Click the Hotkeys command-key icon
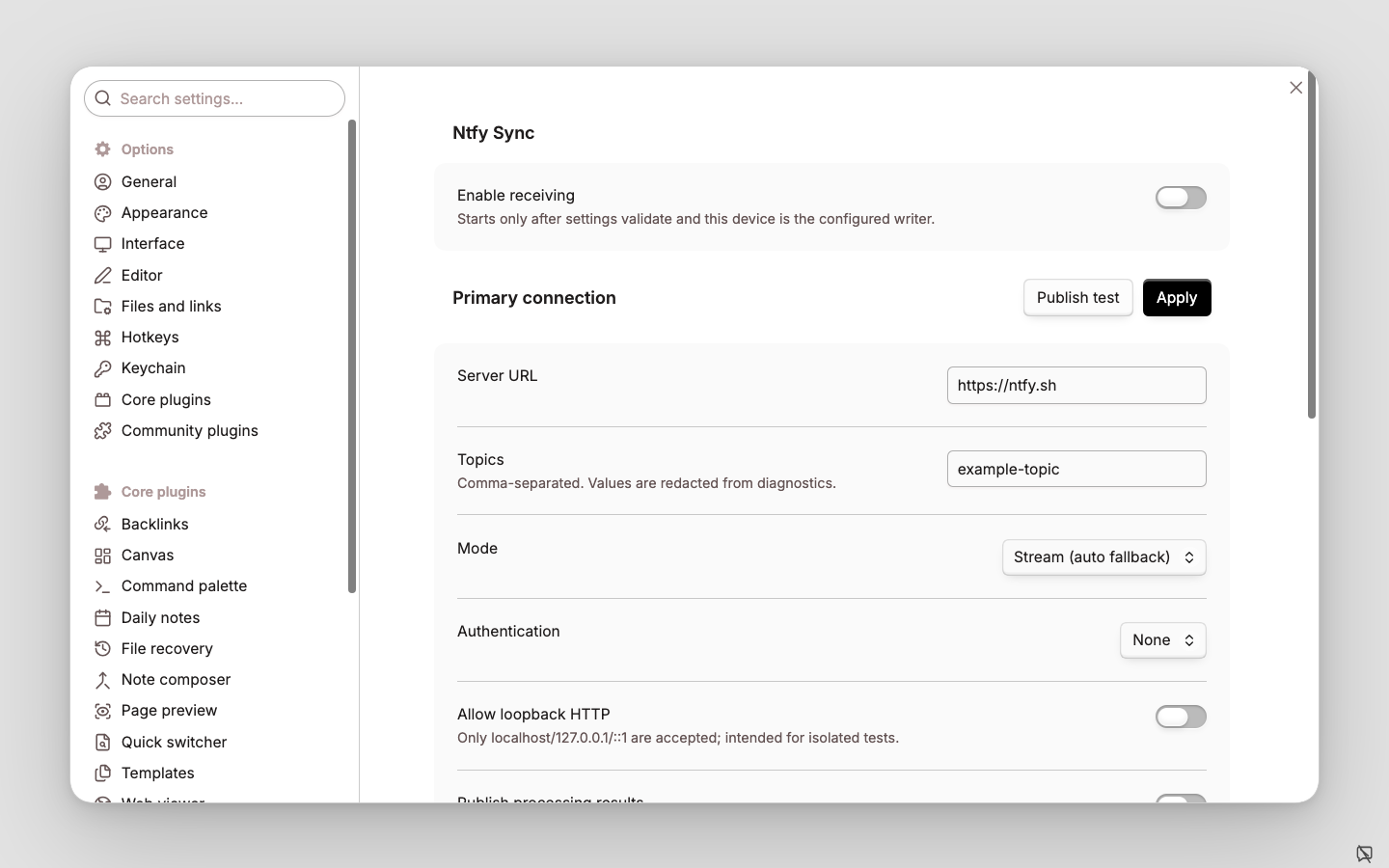1389x868 pixels. point(103,338)
